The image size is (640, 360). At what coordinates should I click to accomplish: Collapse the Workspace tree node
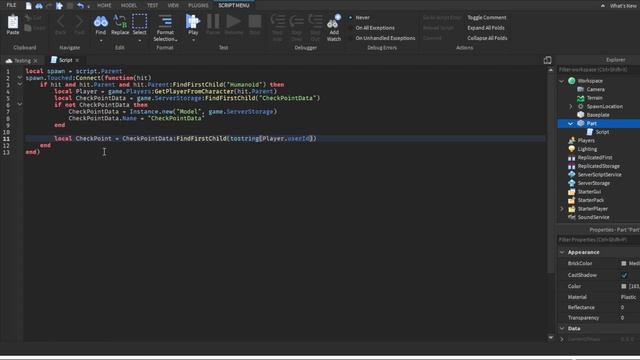tap(562, 81)
